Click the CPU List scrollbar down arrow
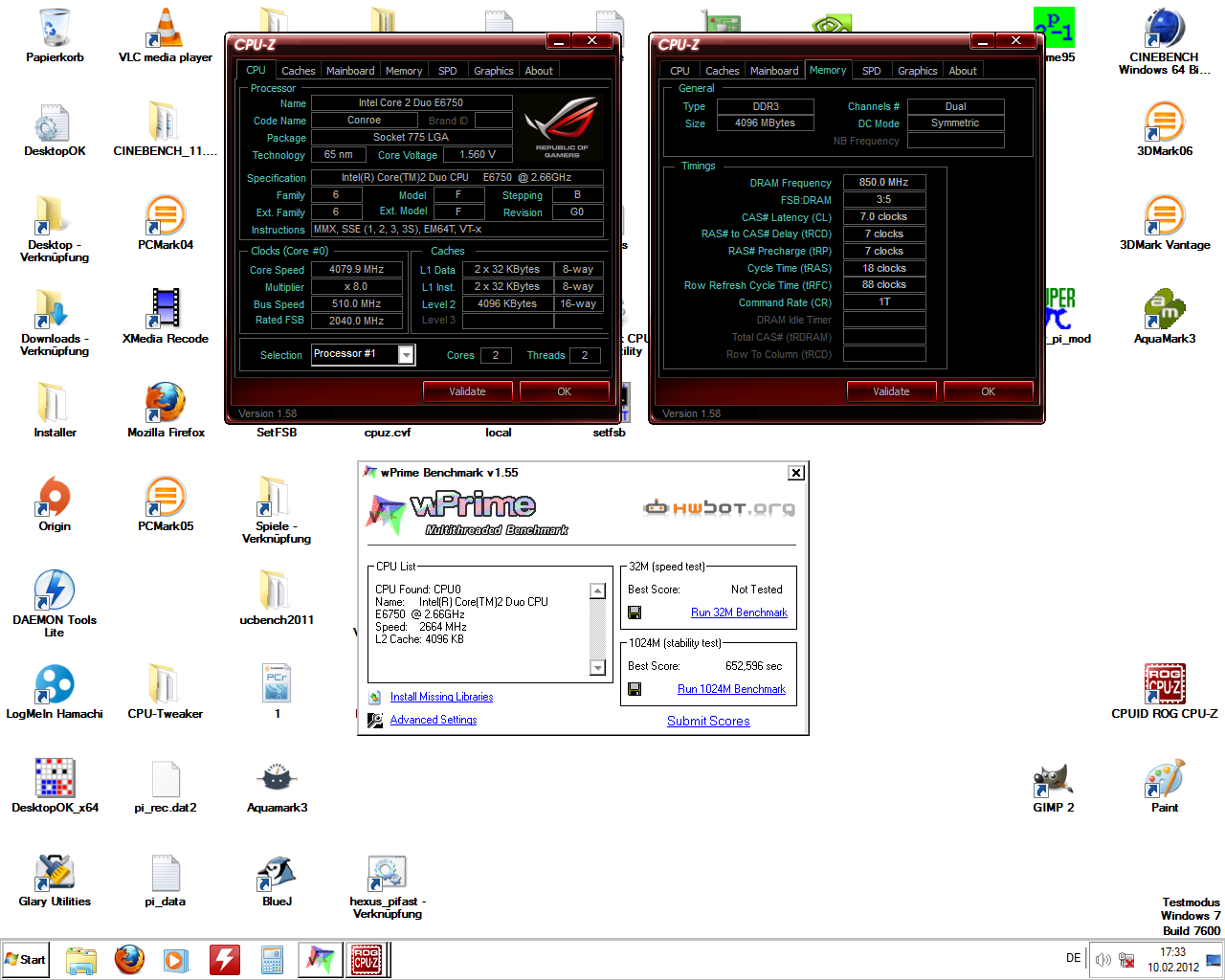The width and height of the screenshot is (1225, 980). point(598,667)
